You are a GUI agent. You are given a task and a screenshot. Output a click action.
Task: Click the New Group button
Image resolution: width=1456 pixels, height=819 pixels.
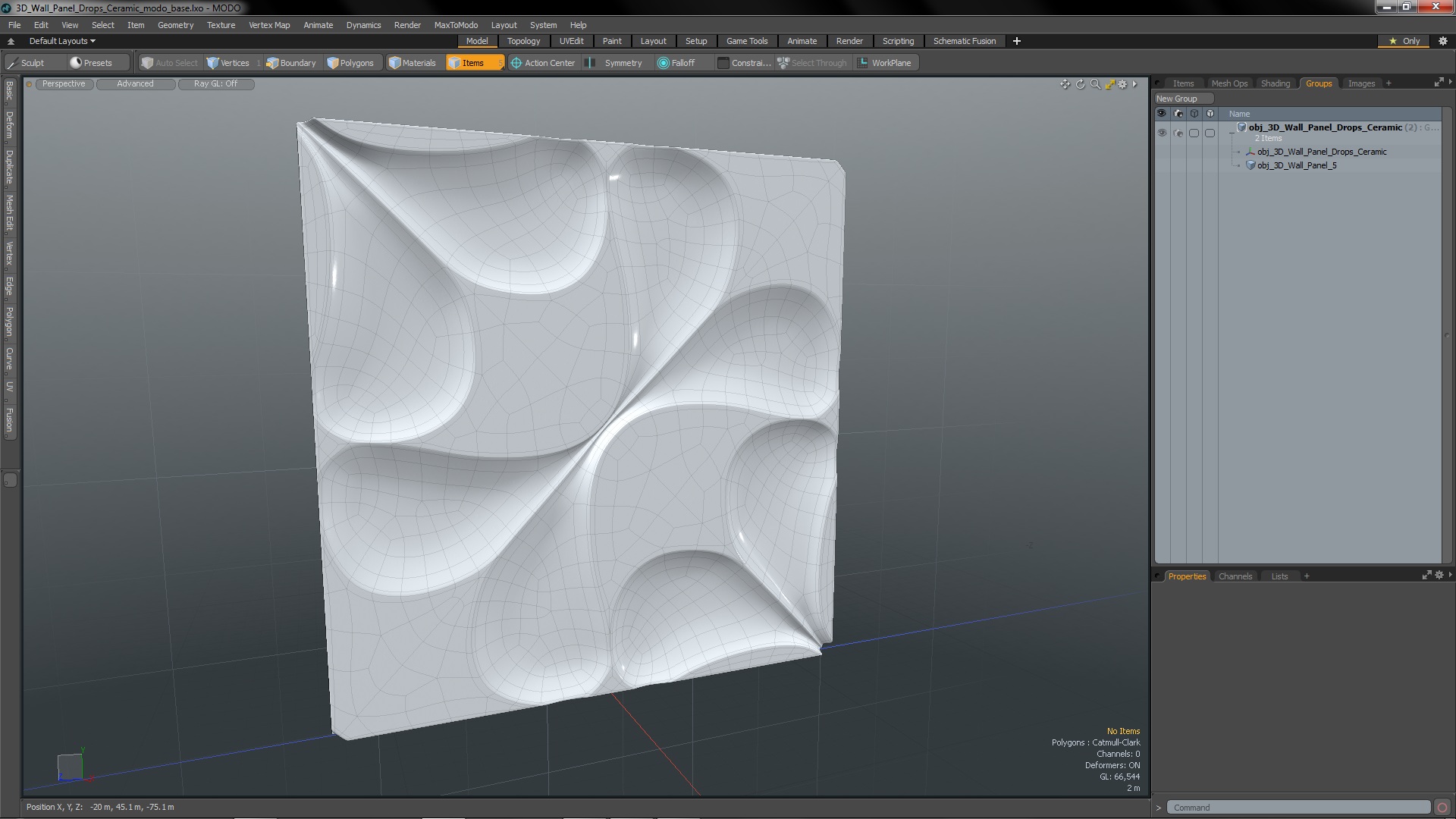pyautogui.click(x=1183, y=99)
